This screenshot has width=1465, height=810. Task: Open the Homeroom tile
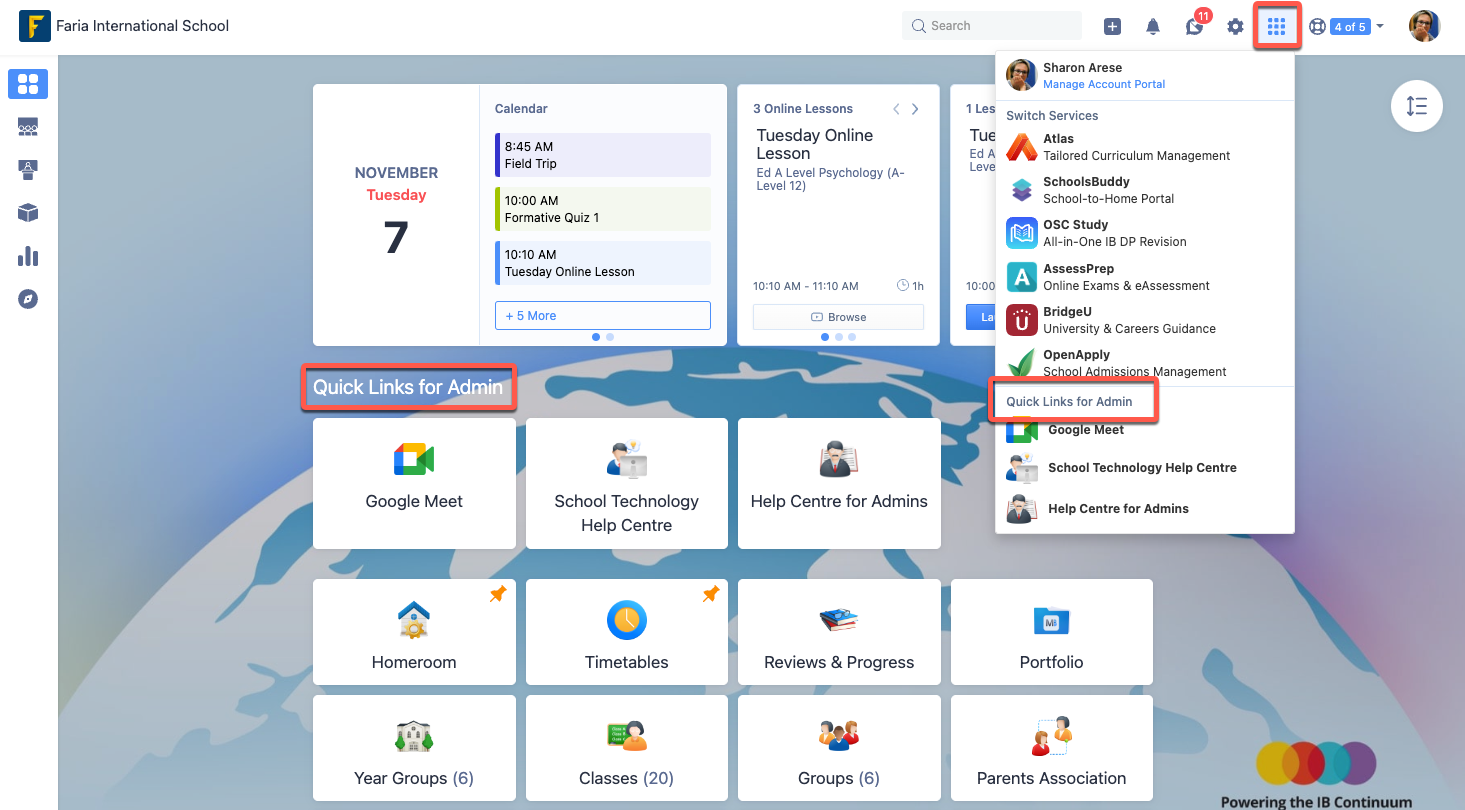tap(414, 632)
